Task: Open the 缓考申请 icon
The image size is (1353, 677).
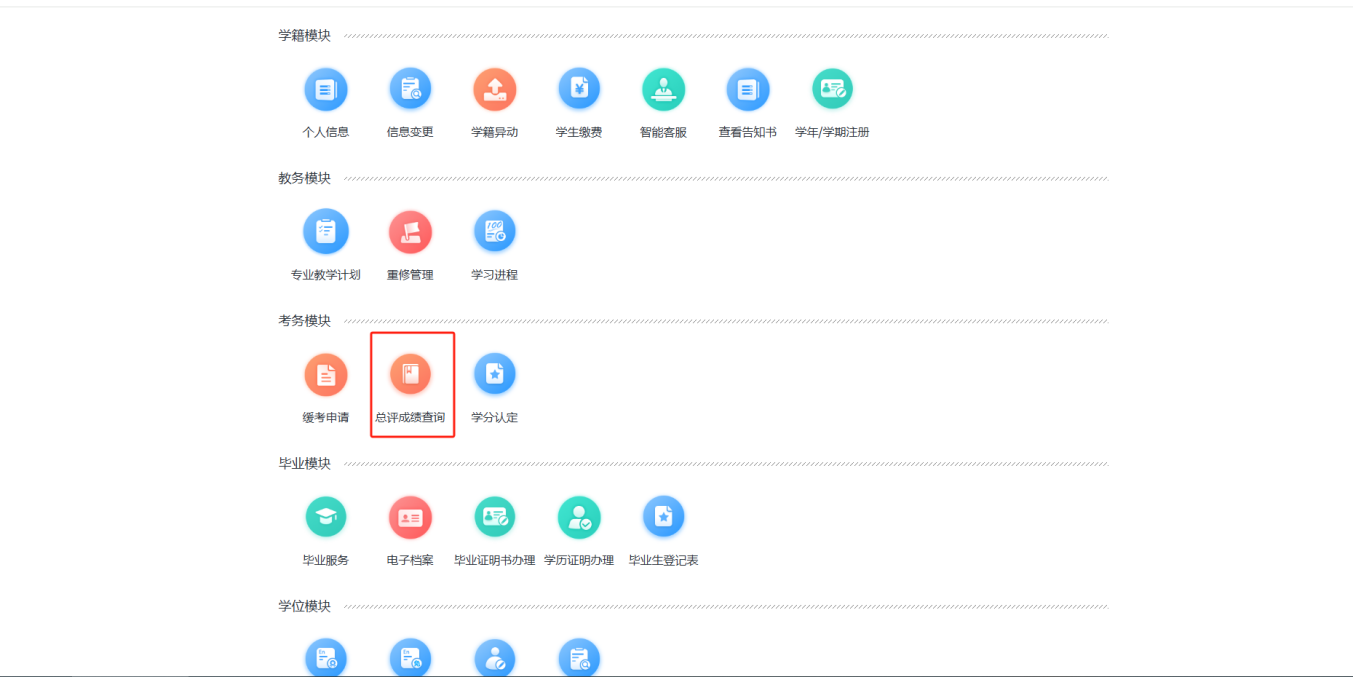Action: [x=325, y=375]
